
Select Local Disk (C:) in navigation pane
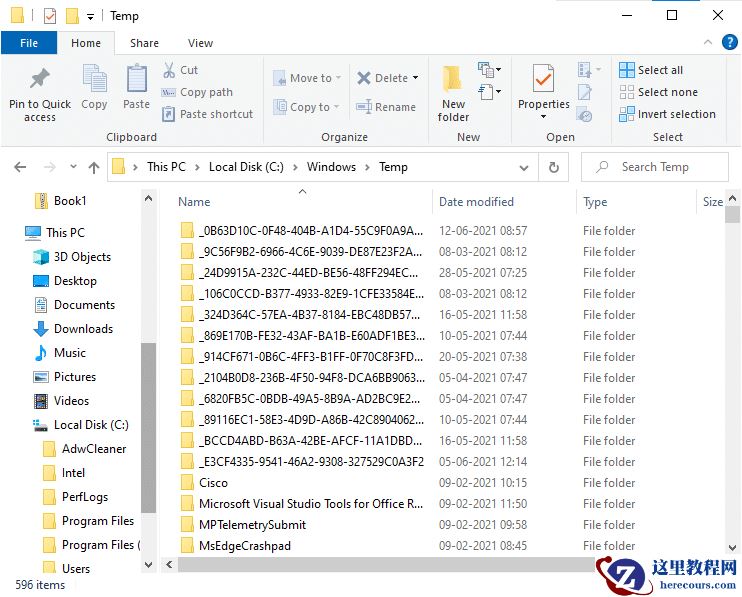pyautogui.click(x=81, y=425)
